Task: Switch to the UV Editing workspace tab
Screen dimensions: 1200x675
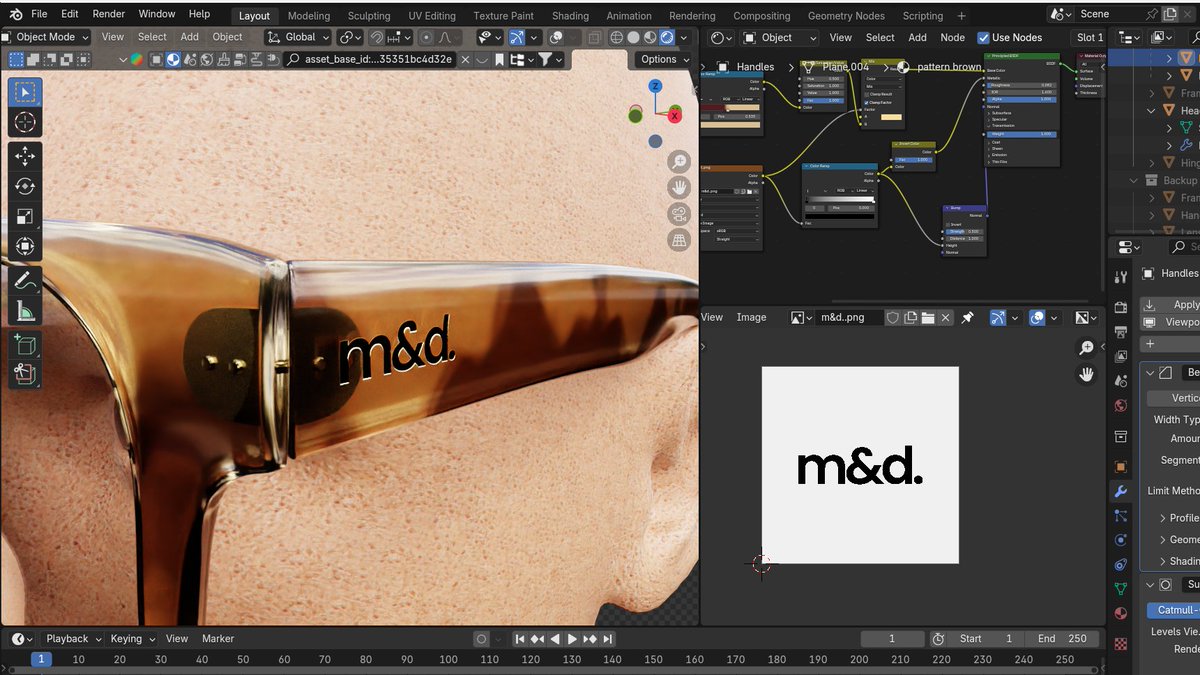Action: pos(432,16)
